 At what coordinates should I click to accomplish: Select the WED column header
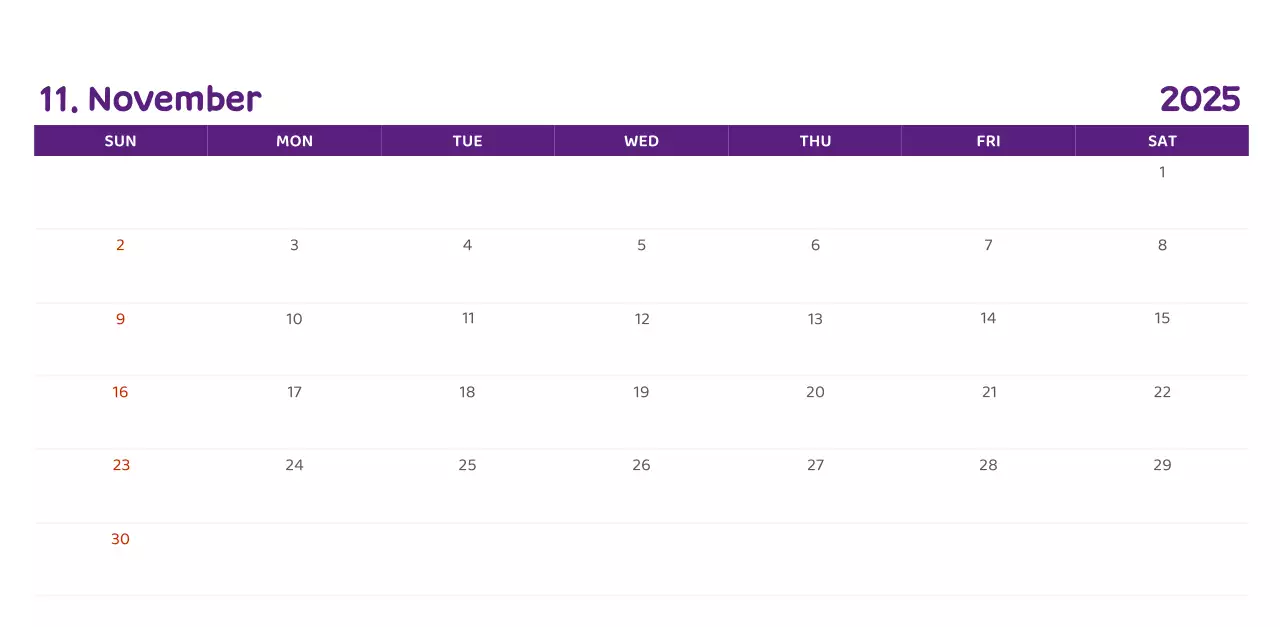(x=641, y=141)
